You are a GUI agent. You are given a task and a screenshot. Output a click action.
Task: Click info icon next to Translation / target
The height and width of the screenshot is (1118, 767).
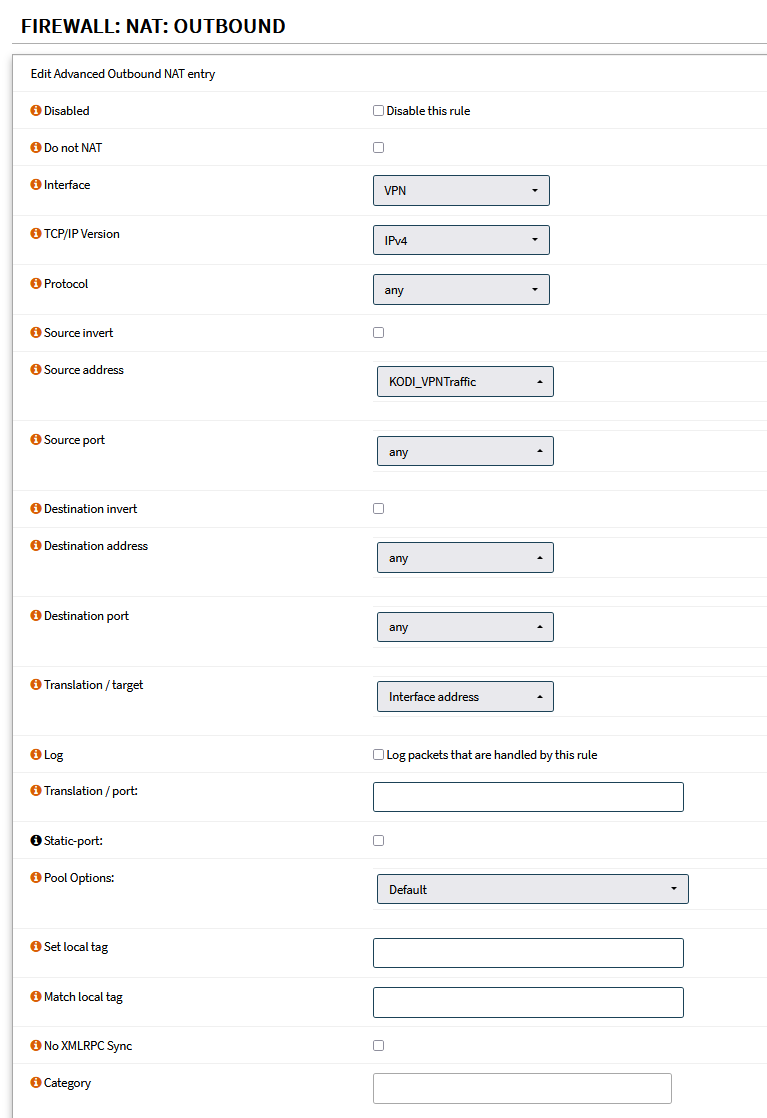coord(36,685)
